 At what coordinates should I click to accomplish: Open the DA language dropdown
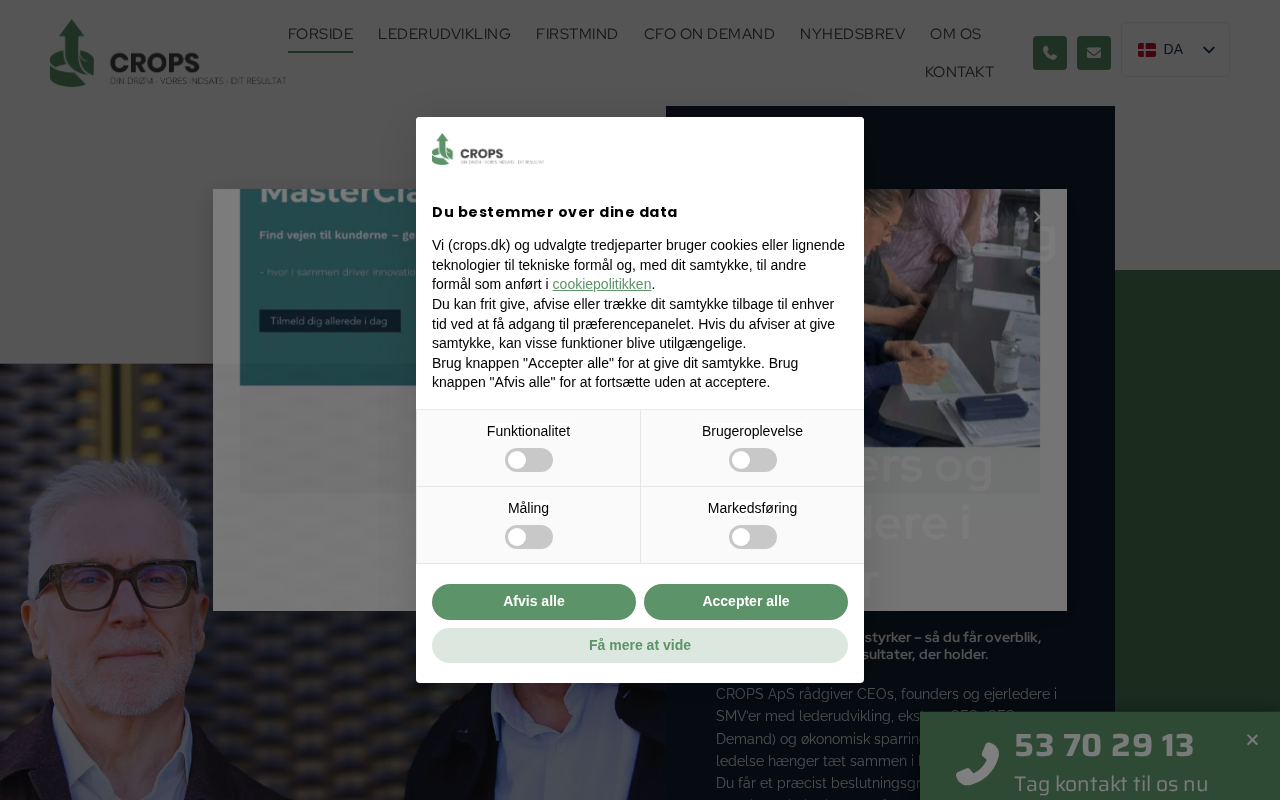coord(1176,50)
